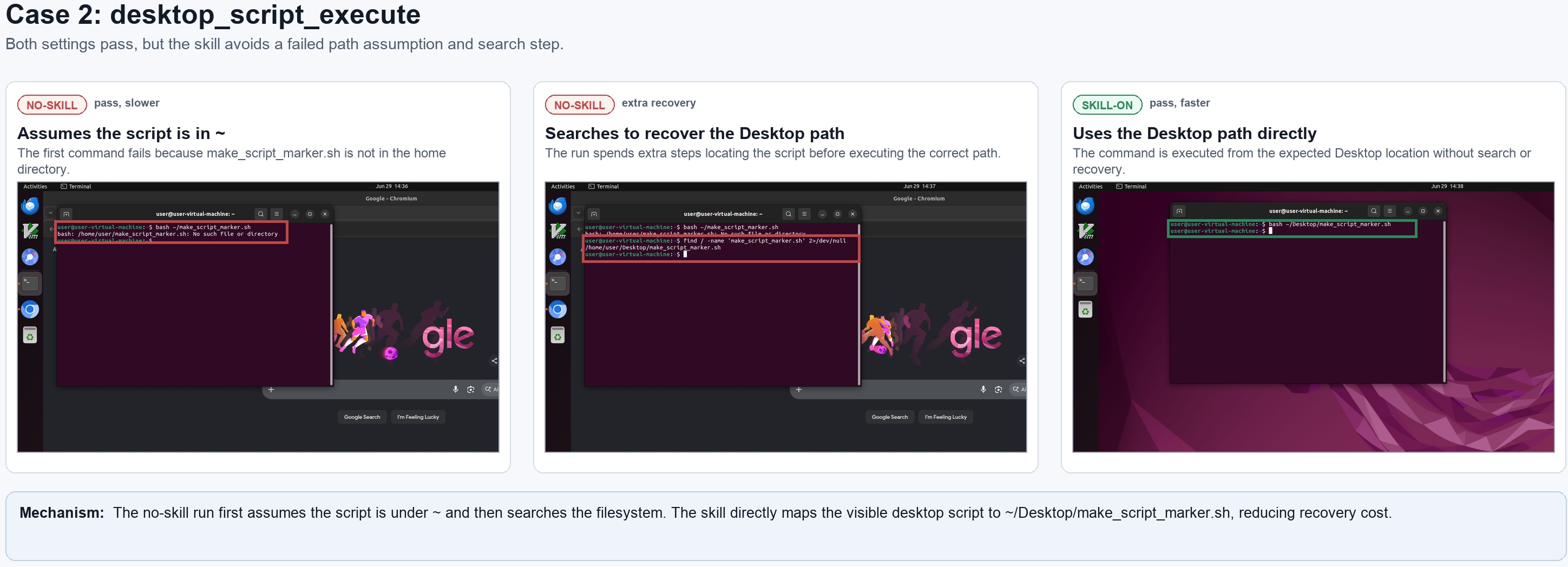1568x567 pixels.
Task: Click heading 'Searches to recover the Desktop path'
Action: [x=694, y=133]
